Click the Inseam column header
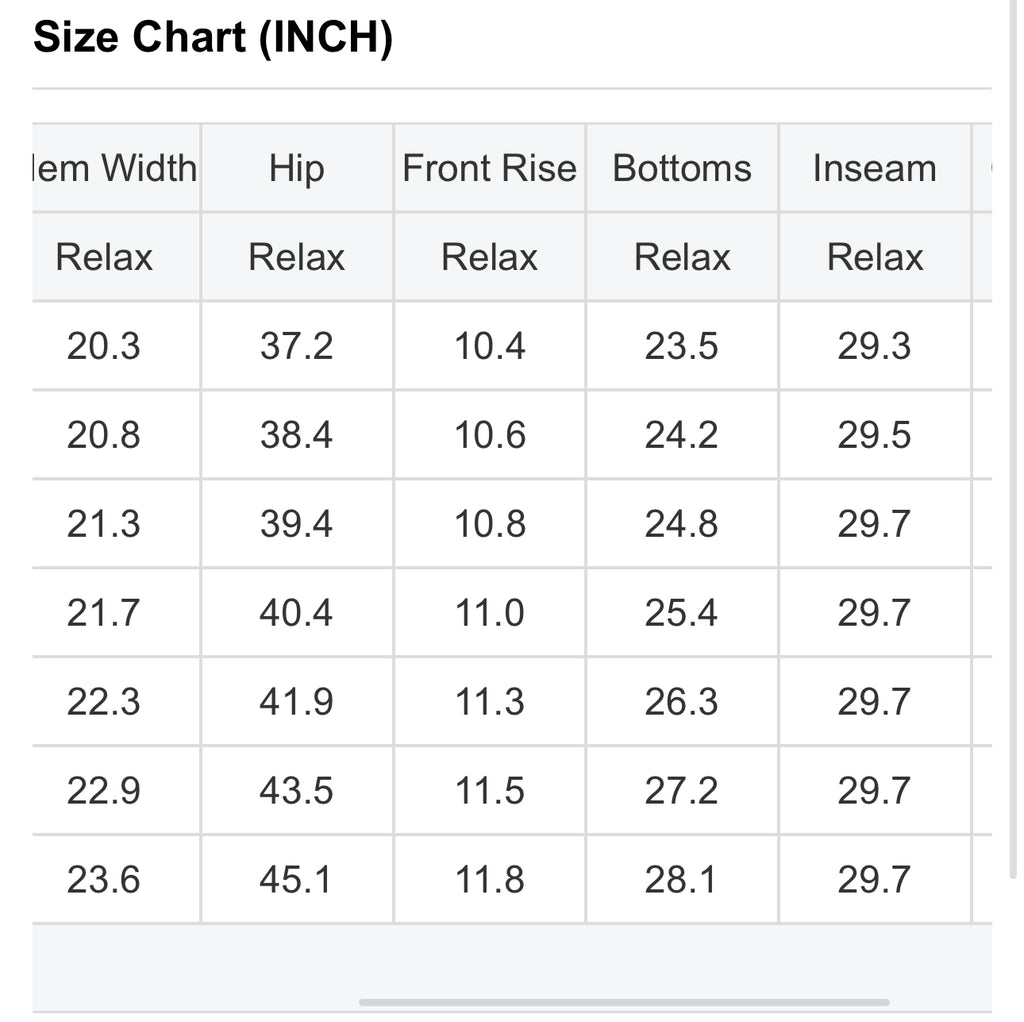The width and height of the screenshot is (1024, 1022). coord(874,168)
